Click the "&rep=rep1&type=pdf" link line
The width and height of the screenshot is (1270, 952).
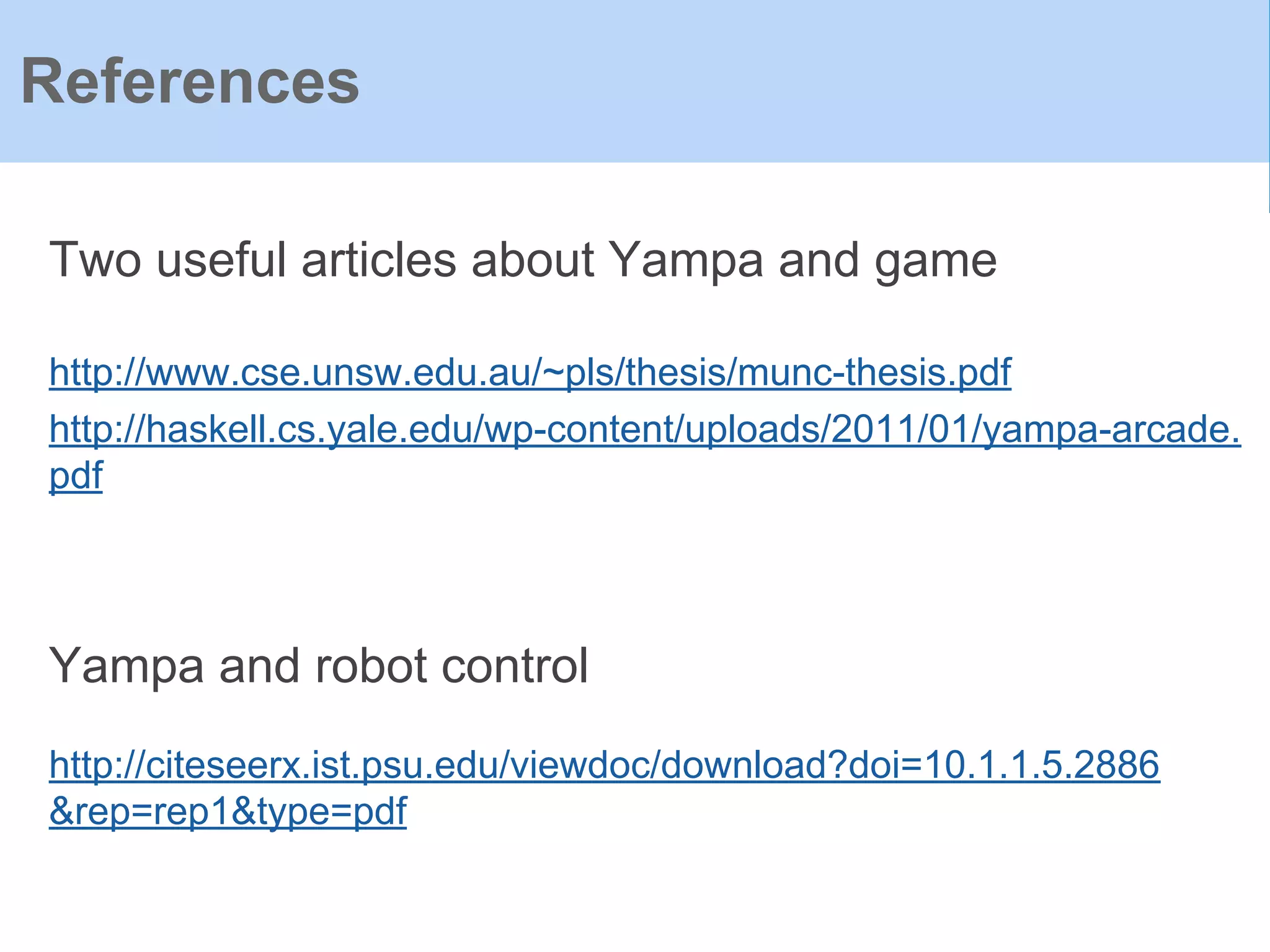click(x=228, y=811)
